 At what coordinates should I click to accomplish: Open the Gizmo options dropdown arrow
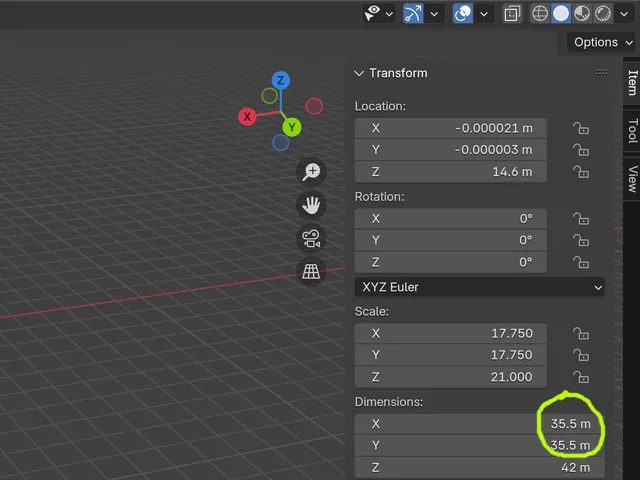pos(434,14)
